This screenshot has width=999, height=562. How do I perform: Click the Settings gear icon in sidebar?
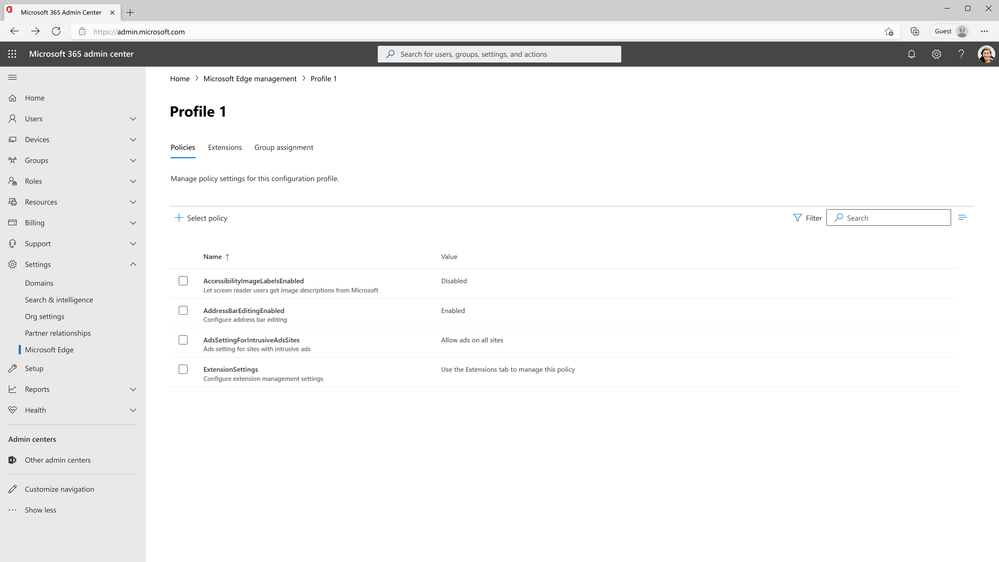(x=12, y=264)
